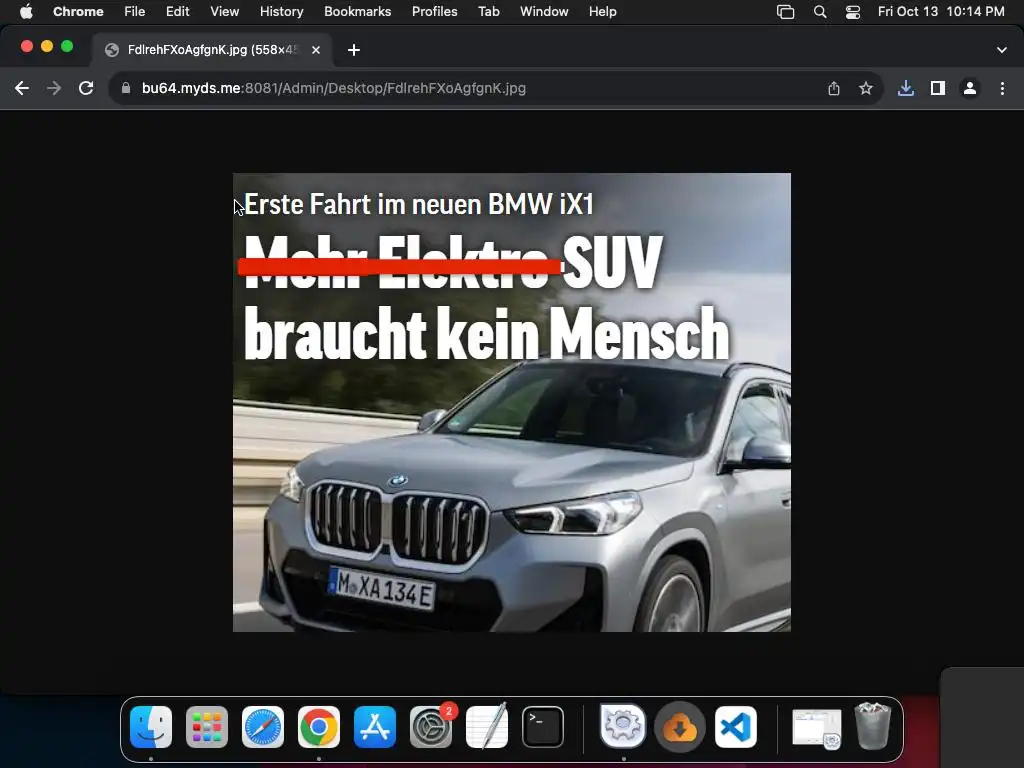Launch Terminal from the Dock

pos(543,727)
